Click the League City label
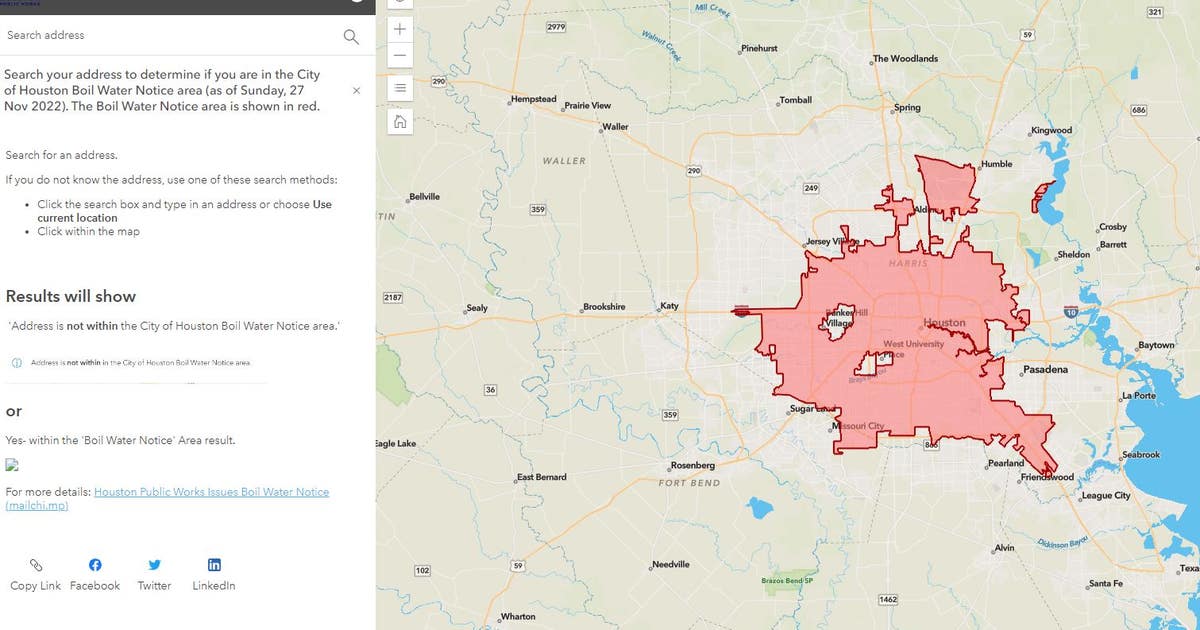Image resolution: width=1200 pixels, height=630 pixels. pos(1106,495)
